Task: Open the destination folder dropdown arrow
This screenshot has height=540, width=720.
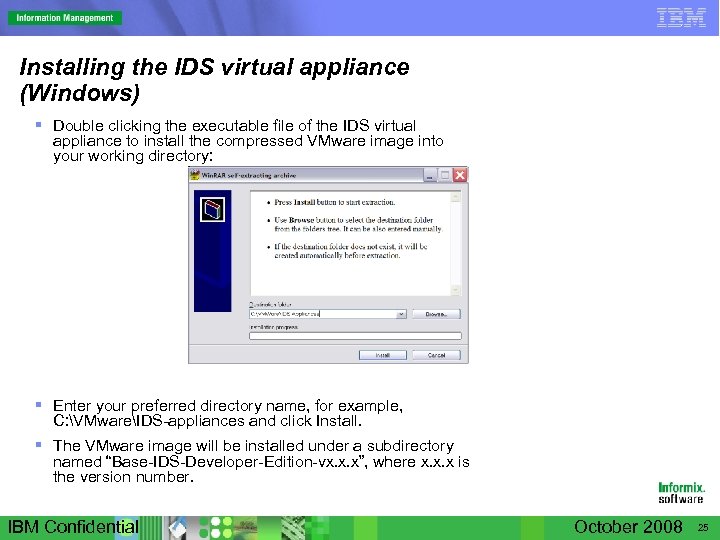Action: click(401, 314)
